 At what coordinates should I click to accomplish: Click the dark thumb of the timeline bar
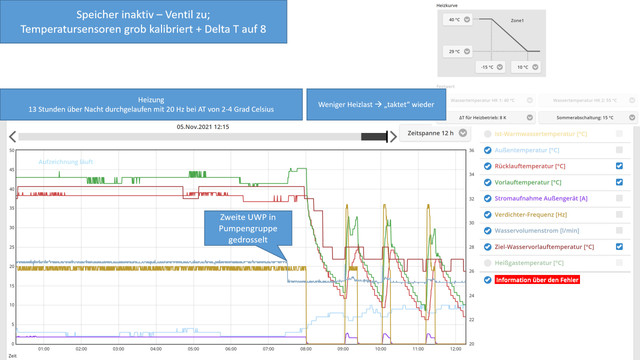[374, 136]
